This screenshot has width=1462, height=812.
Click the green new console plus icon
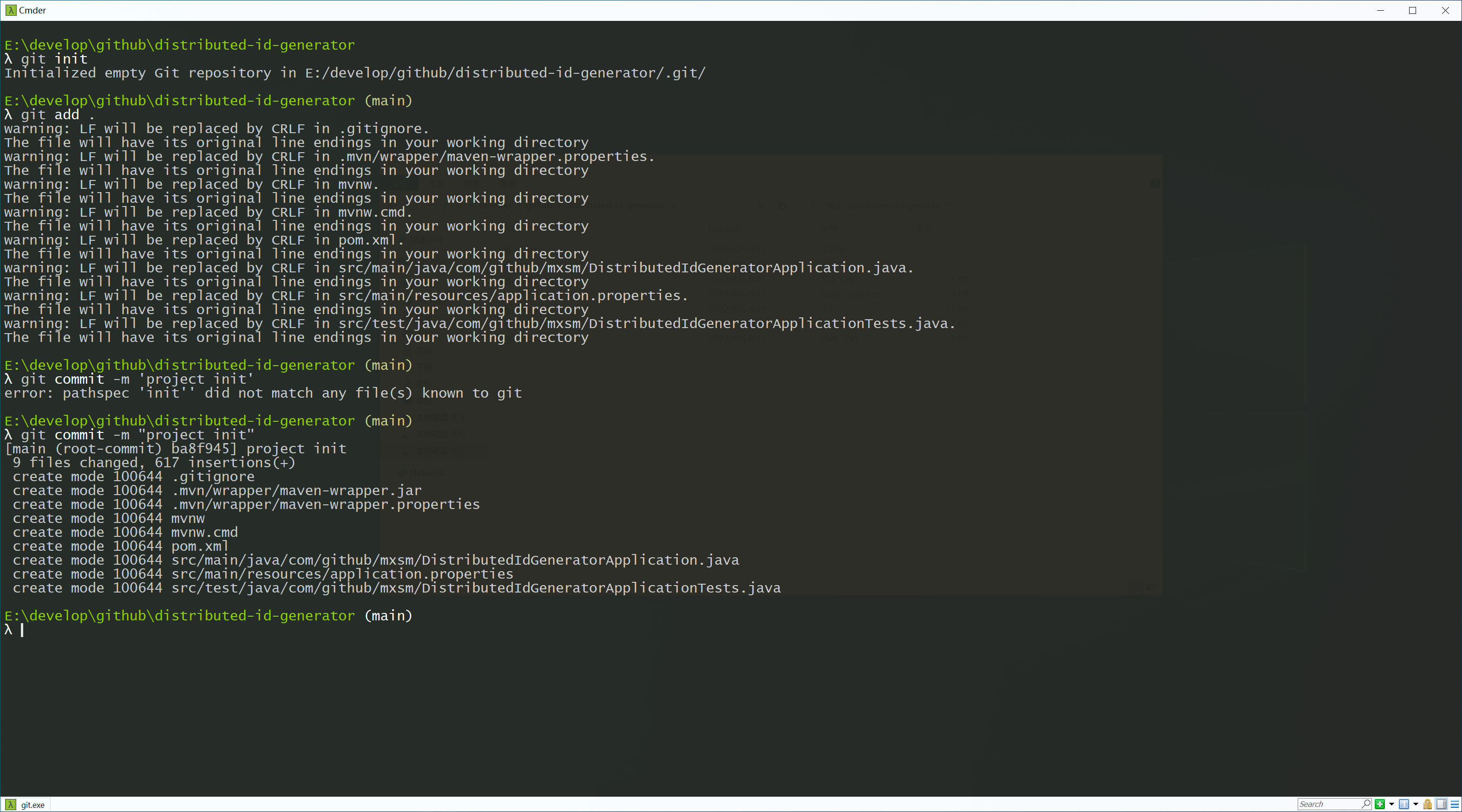(x=1380, y=804)
